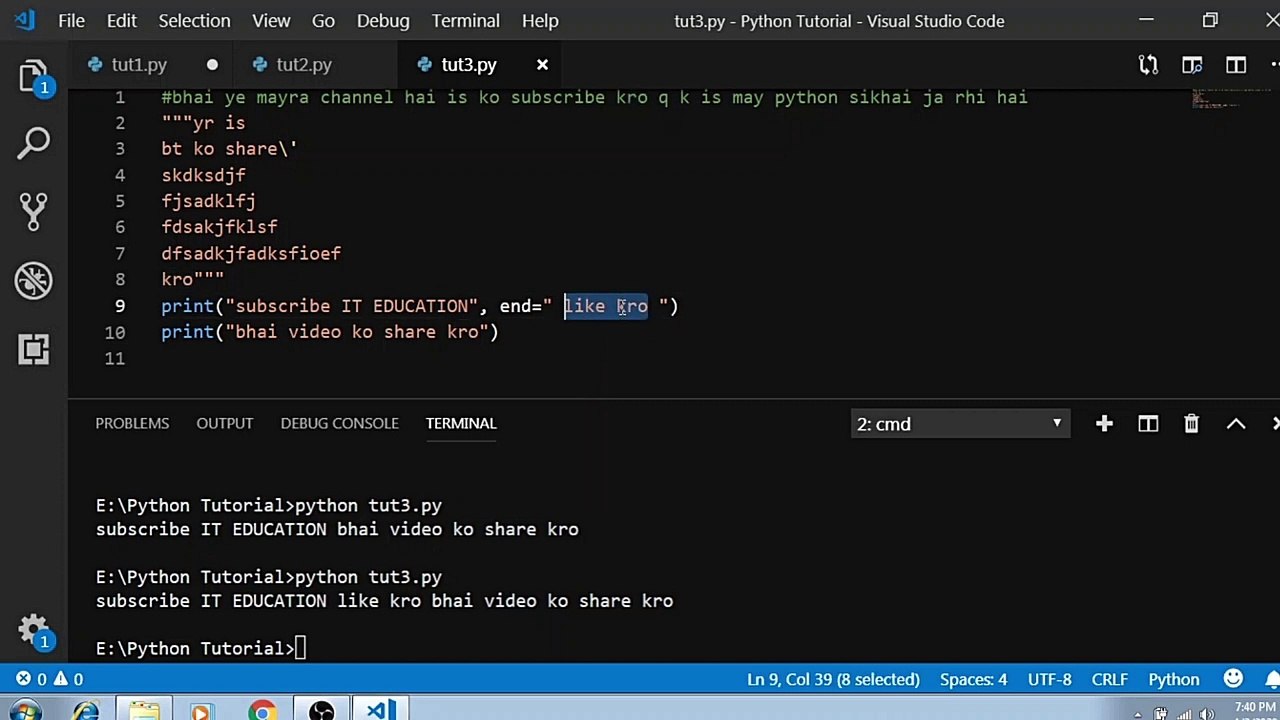Show the OUTPUT panel tab
Image resolution: width=1280 pixels, height=720 pixels.
225,423
